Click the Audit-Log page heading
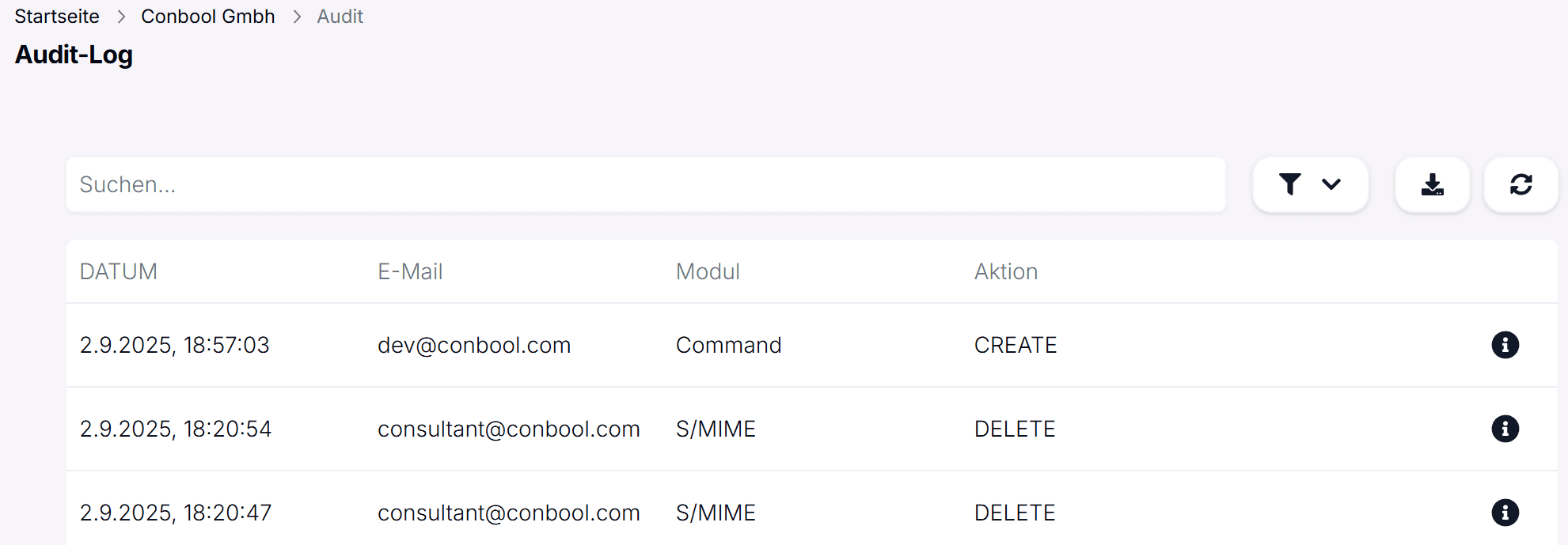The height and width of the screenshot is (545, 1568). (x=74, y=55)
